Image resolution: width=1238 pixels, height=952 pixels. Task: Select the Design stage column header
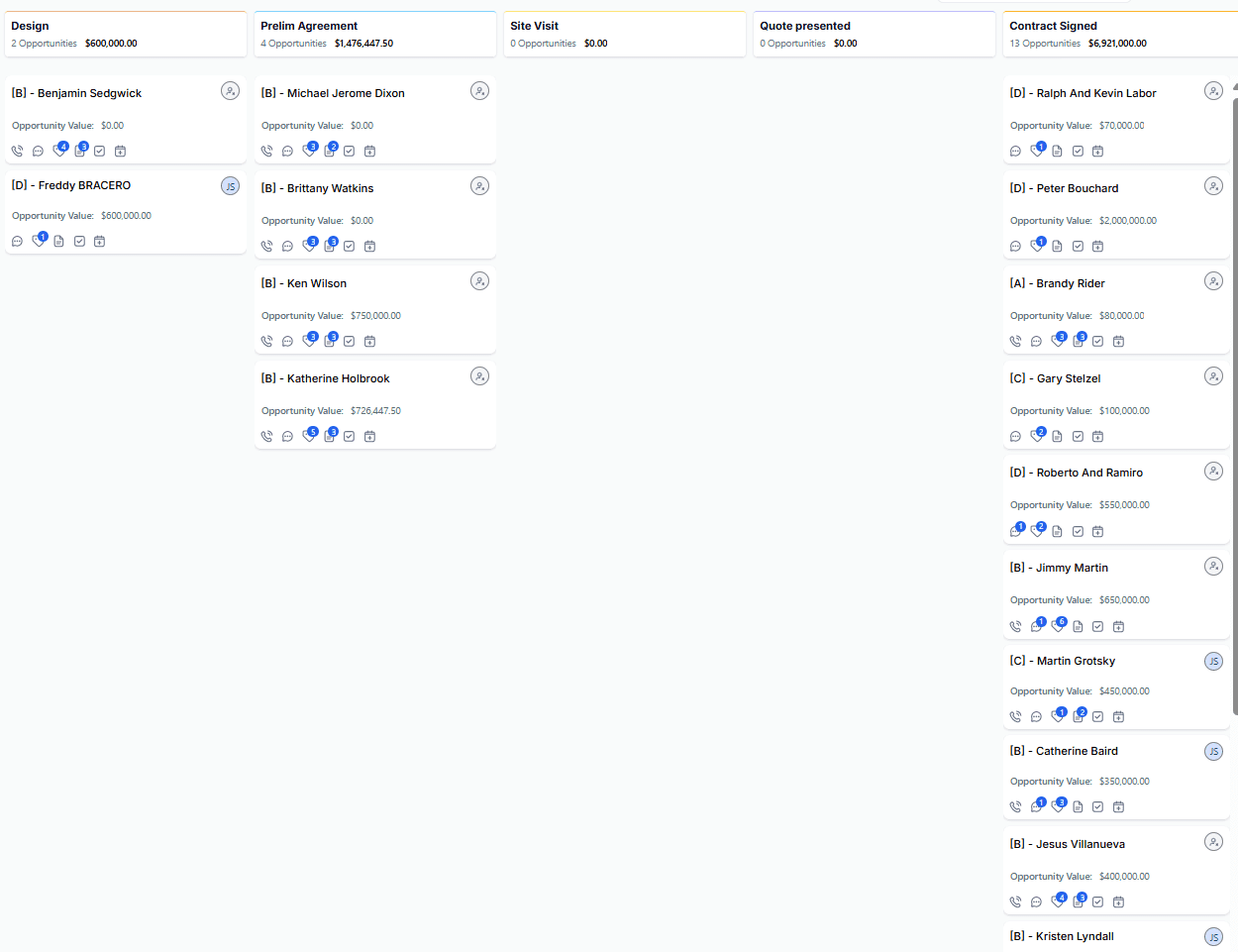tap(125, 34)
